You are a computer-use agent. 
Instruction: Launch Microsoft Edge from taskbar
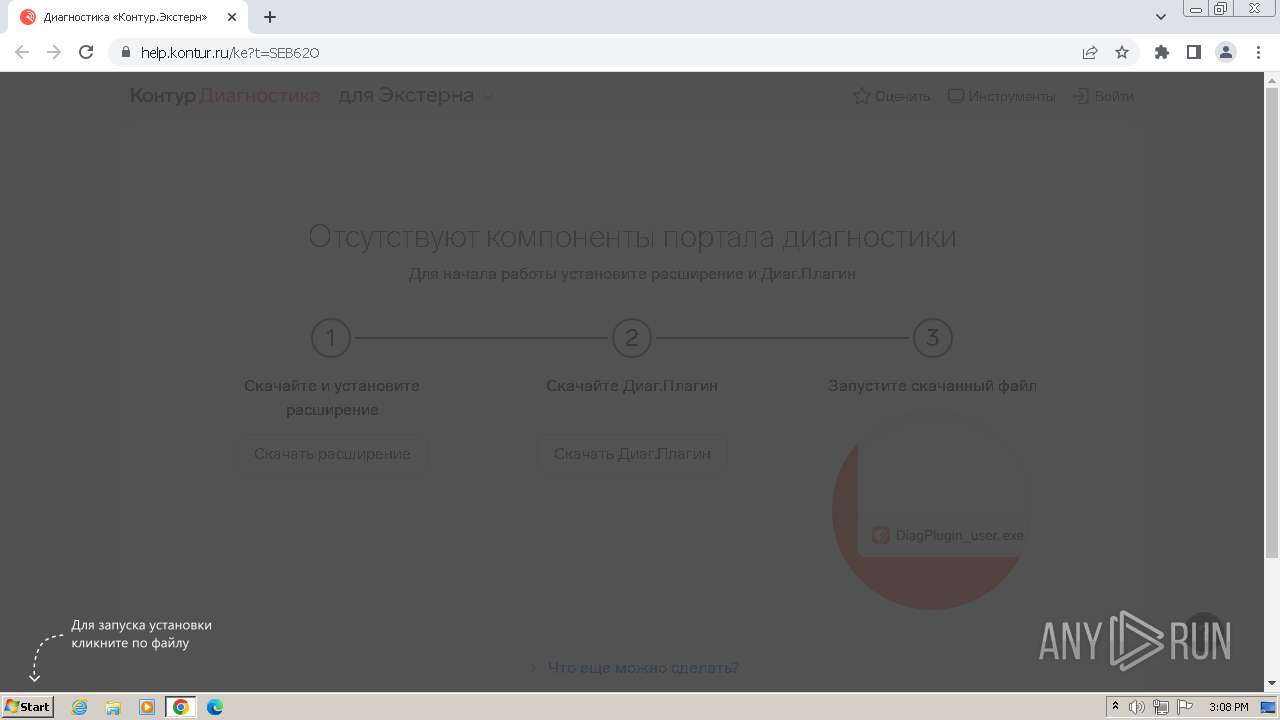(x=215, y=707)
